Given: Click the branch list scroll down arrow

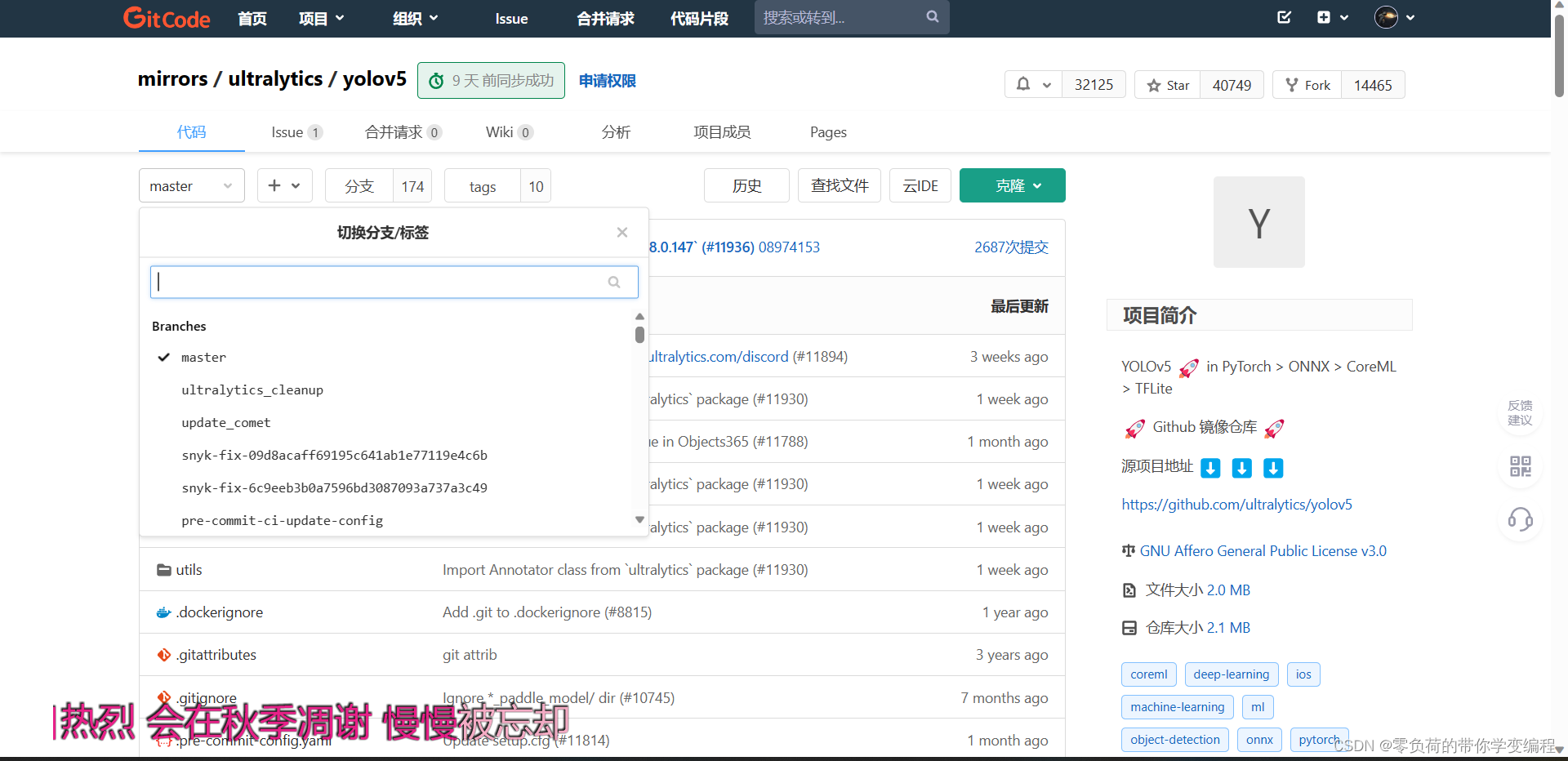Looking at the screenshot, I should tap(639, 519).
